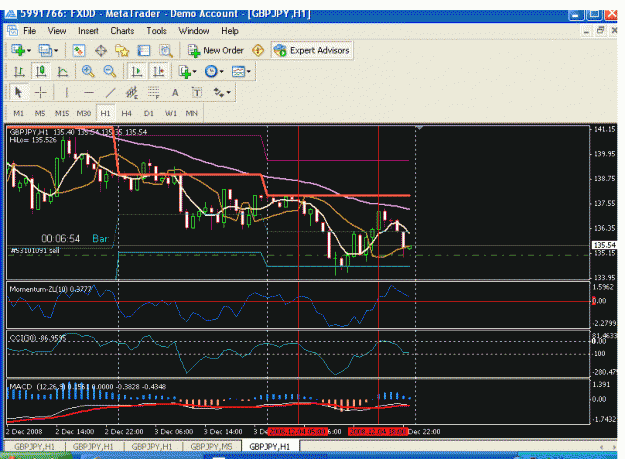Toggle chart Auto Scroll
This screenshot has width=625, height=459.
tap(137, 72)
